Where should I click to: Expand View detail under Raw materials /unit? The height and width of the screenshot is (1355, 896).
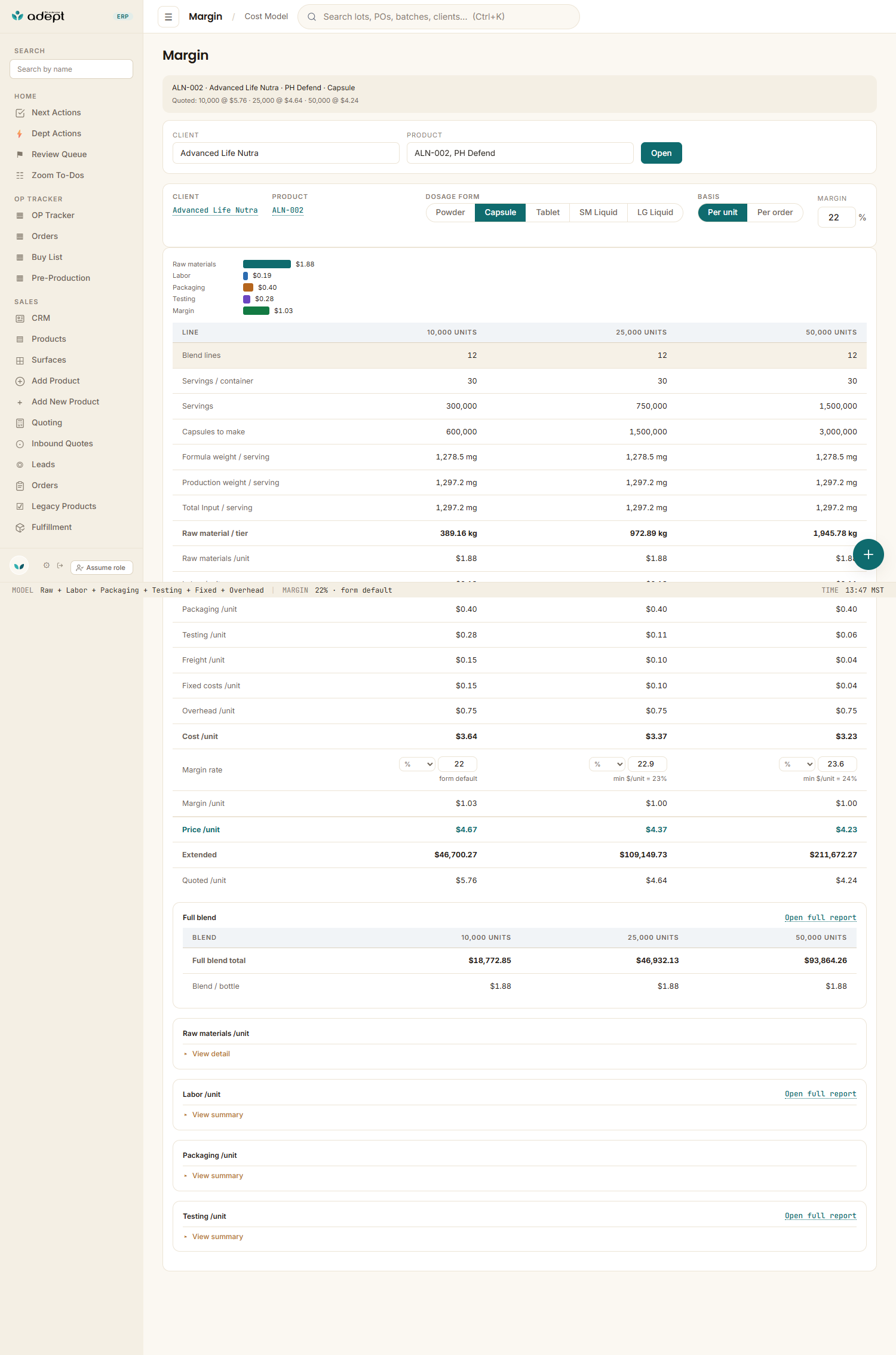210,1054
